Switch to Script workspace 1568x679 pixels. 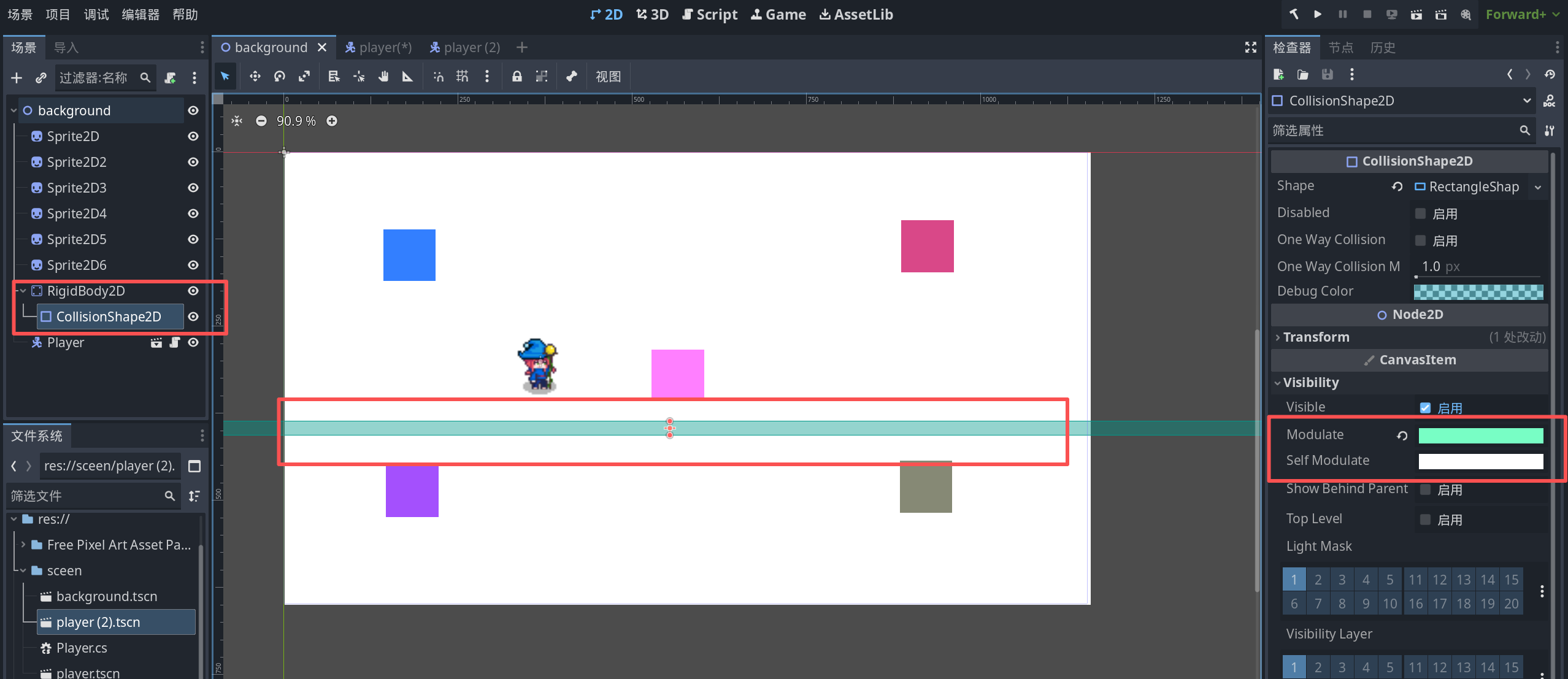pos(710,14)
